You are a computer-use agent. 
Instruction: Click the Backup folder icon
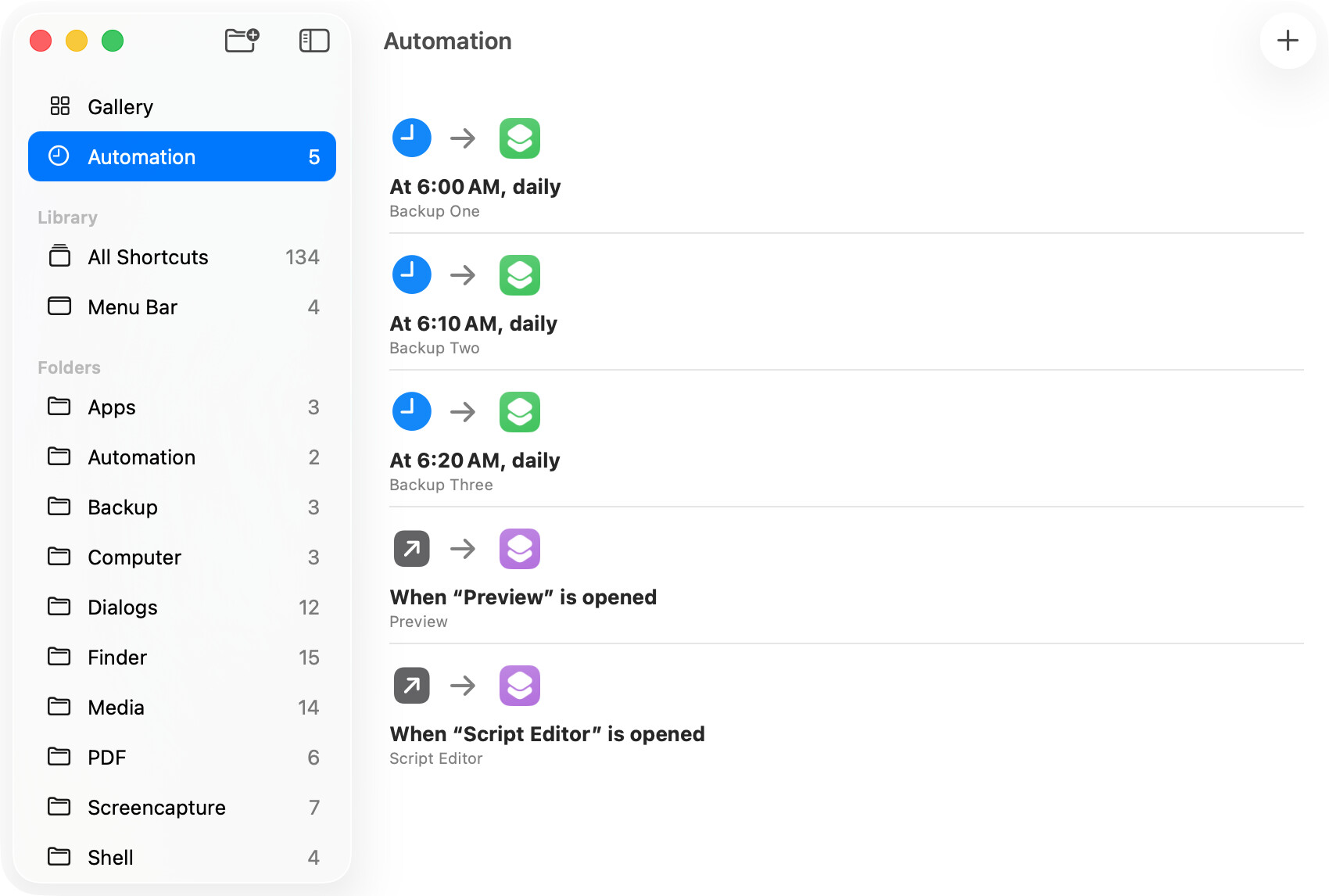(x=59, y=506)
